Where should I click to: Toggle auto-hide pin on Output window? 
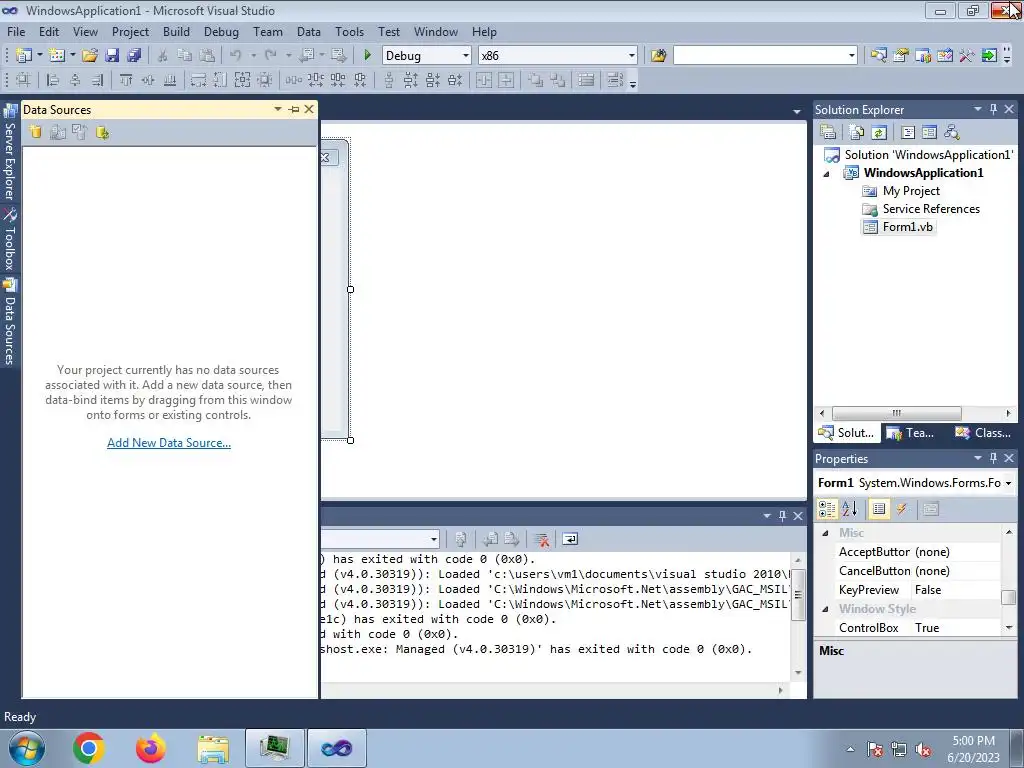[782, 516]
